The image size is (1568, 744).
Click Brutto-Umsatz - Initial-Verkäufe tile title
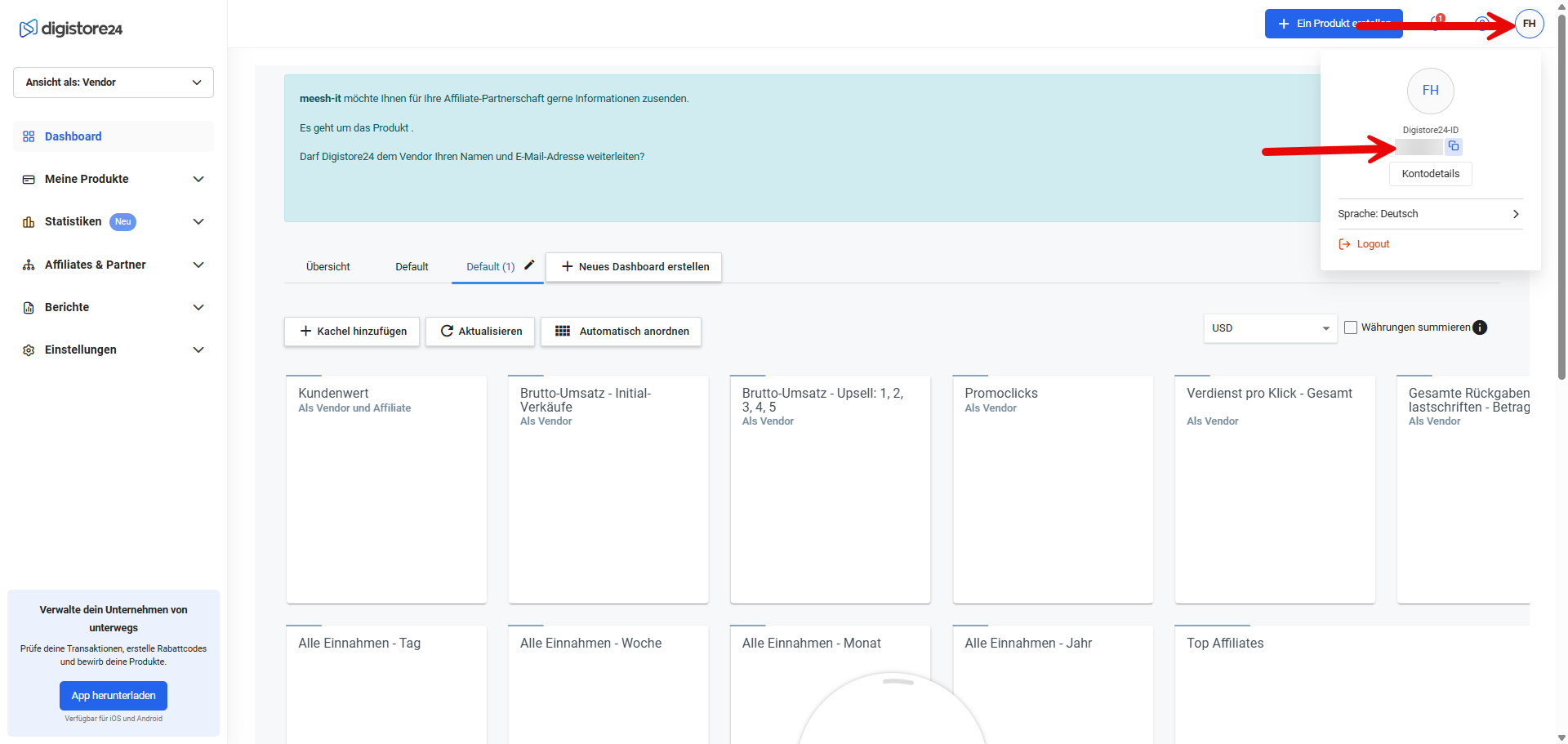pos(586,400)
